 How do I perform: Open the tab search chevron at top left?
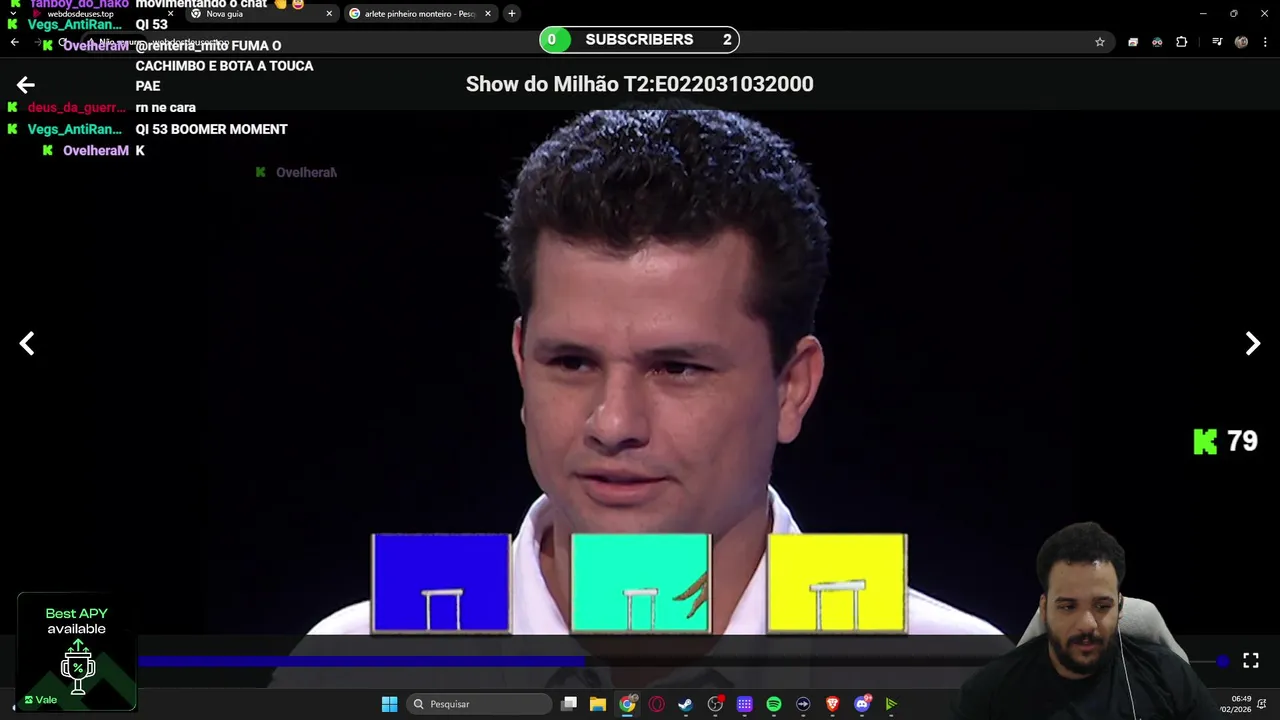13,14
